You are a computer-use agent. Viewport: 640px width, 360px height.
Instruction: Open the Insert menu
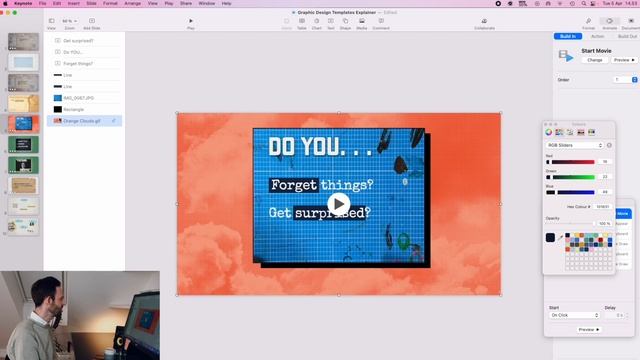[73, 3]
